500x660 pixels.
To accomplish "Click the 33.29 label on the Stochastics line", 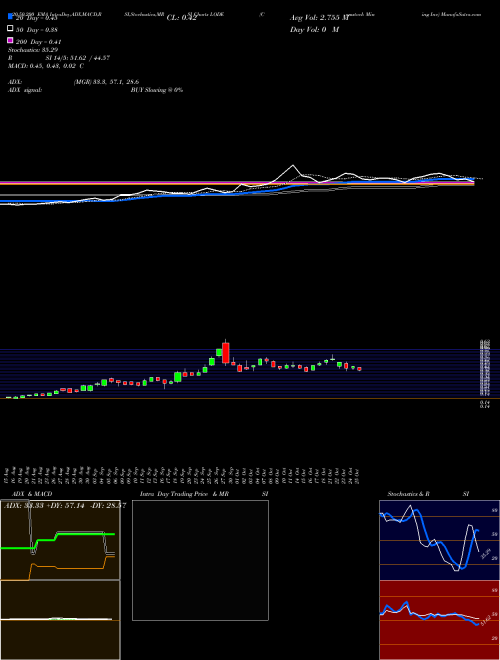I will pos(486,553).
